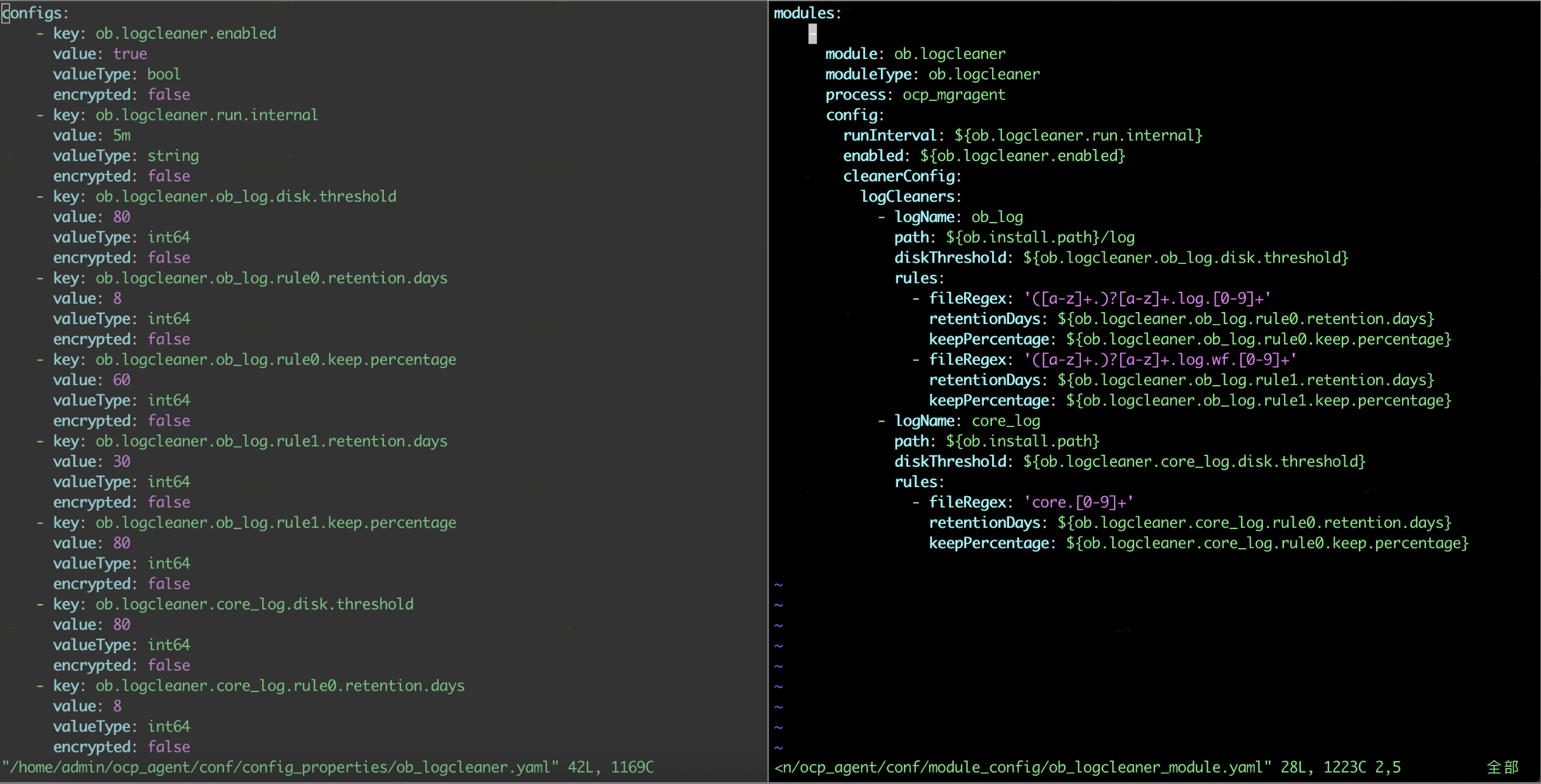The width and height of the screenshot is (1541, 784).
Task: Place cursor on 'logName: ob_log'
Action: [x=958, y=217]
